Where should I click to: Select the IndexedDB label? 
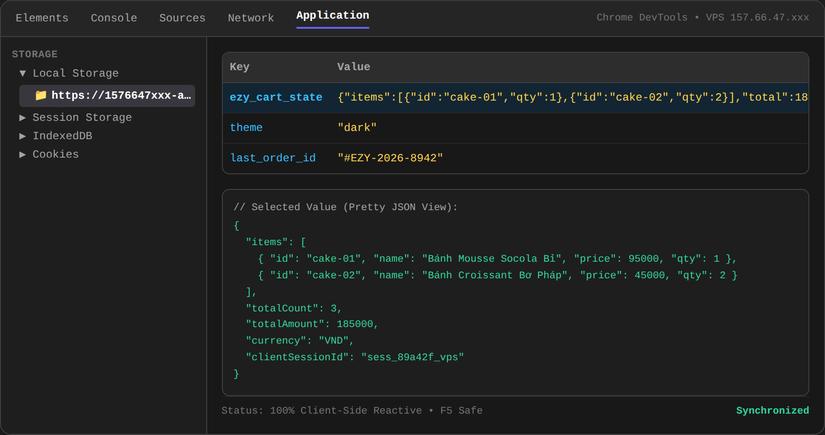point(62,136)
